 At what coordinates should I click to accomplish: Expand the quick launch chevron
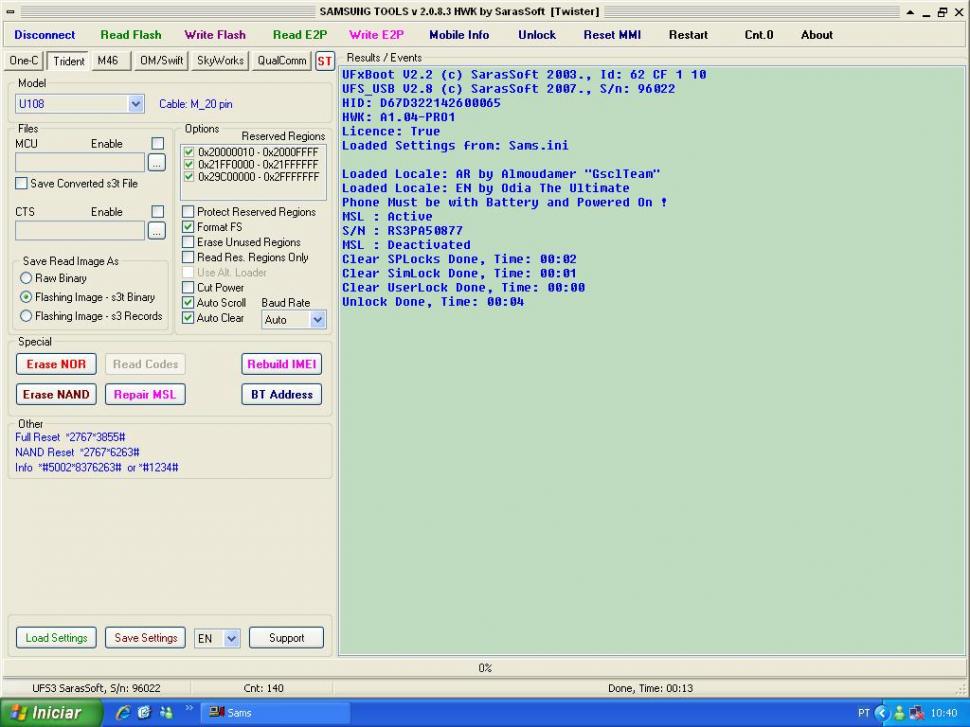(189, 708)
